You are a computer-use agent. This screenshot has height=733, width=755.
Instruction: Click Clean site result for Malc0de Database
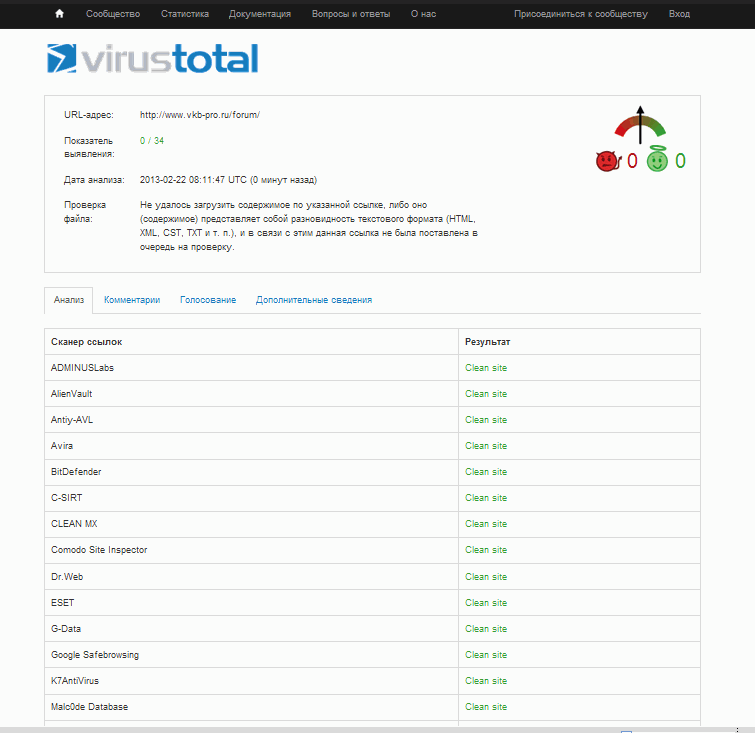pos(486,707)
